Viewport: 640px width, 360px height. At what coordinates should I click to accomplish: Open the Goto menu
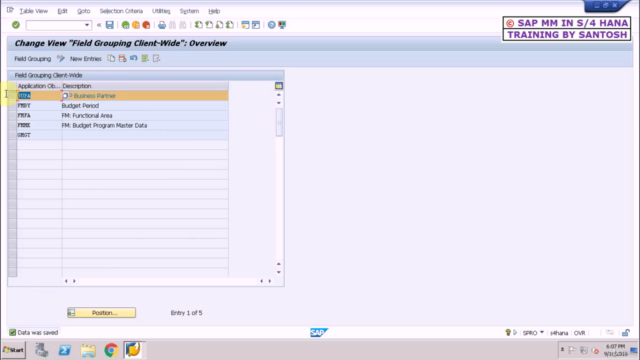(84, 11)
